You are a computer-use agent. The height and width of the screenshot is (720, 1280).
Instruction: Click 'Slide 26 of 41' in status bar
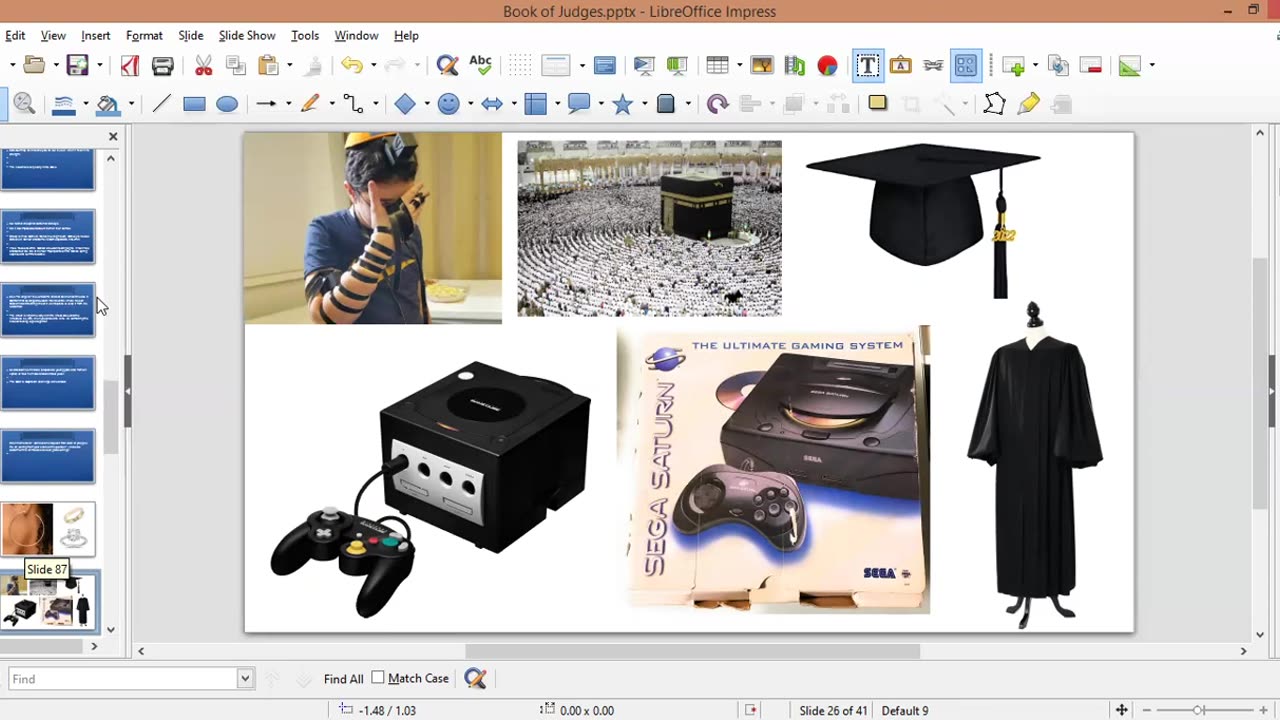pos(833,710)
